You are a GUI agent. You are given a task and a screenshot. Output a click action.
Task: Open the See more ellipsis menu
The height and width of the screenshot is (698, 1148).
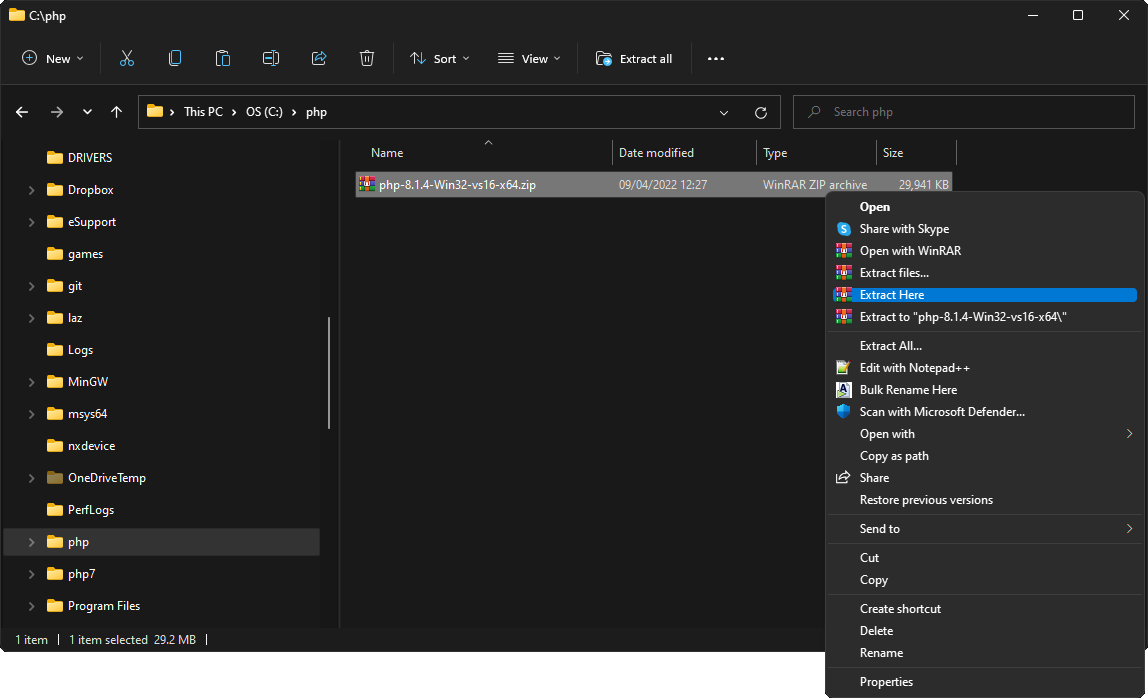pos(715,59)
